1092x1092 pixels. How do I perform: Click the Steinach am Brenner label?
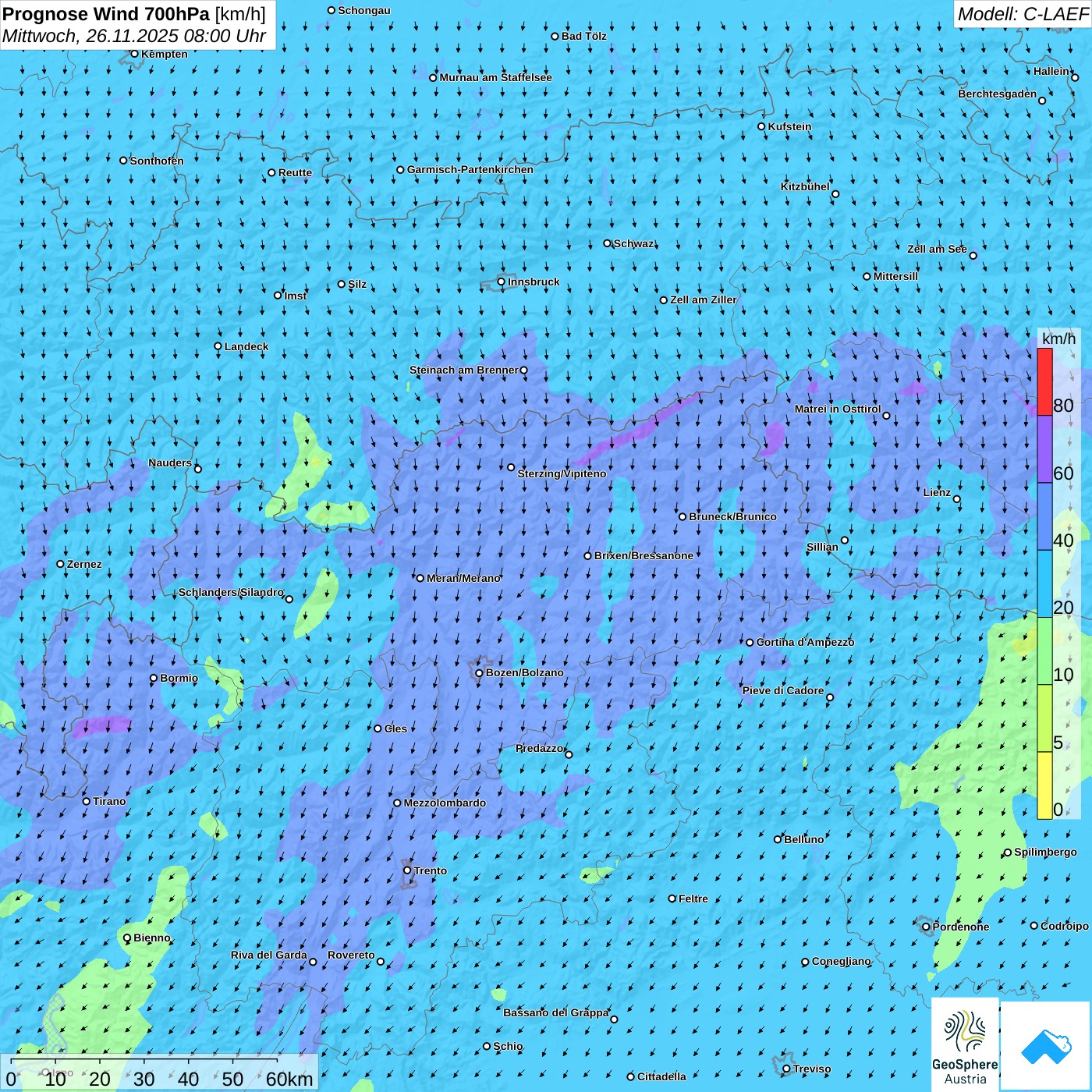pyautogui.click(x=464, y=370)
